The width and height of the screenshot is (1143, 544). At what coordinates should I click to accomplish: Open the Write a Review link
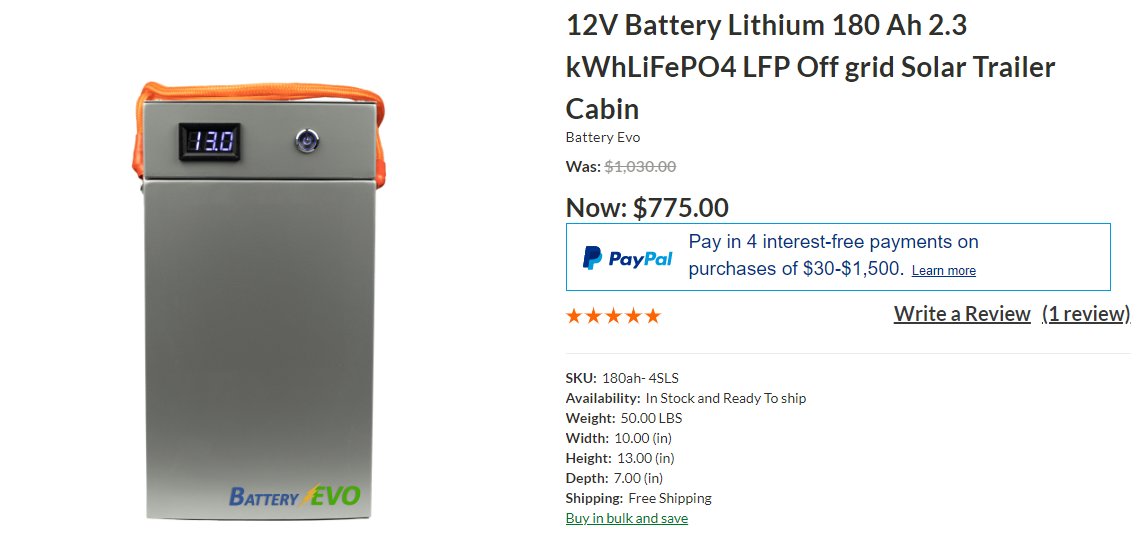point(961,314)
